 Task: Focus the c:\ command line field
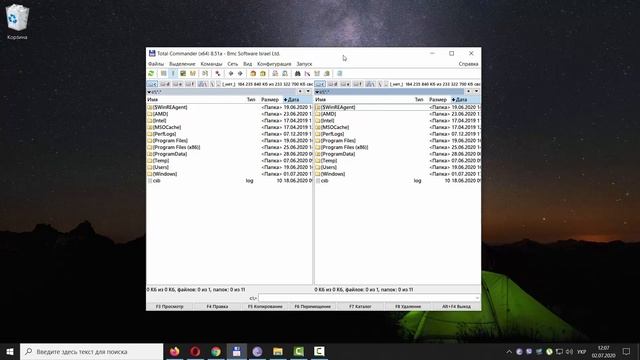pyautogui.click(x=369, y=298)
